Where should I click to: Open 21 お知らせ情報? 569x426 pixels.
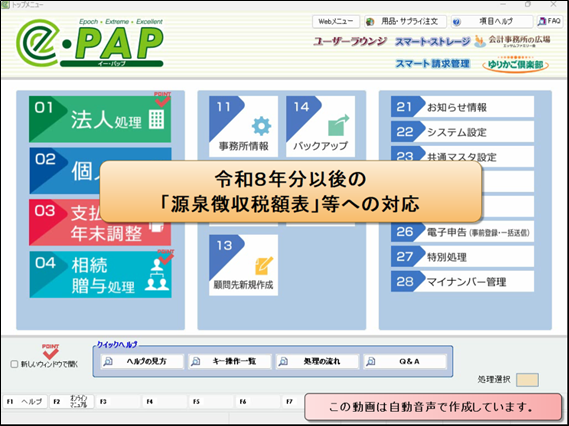[x=462, y=107]
